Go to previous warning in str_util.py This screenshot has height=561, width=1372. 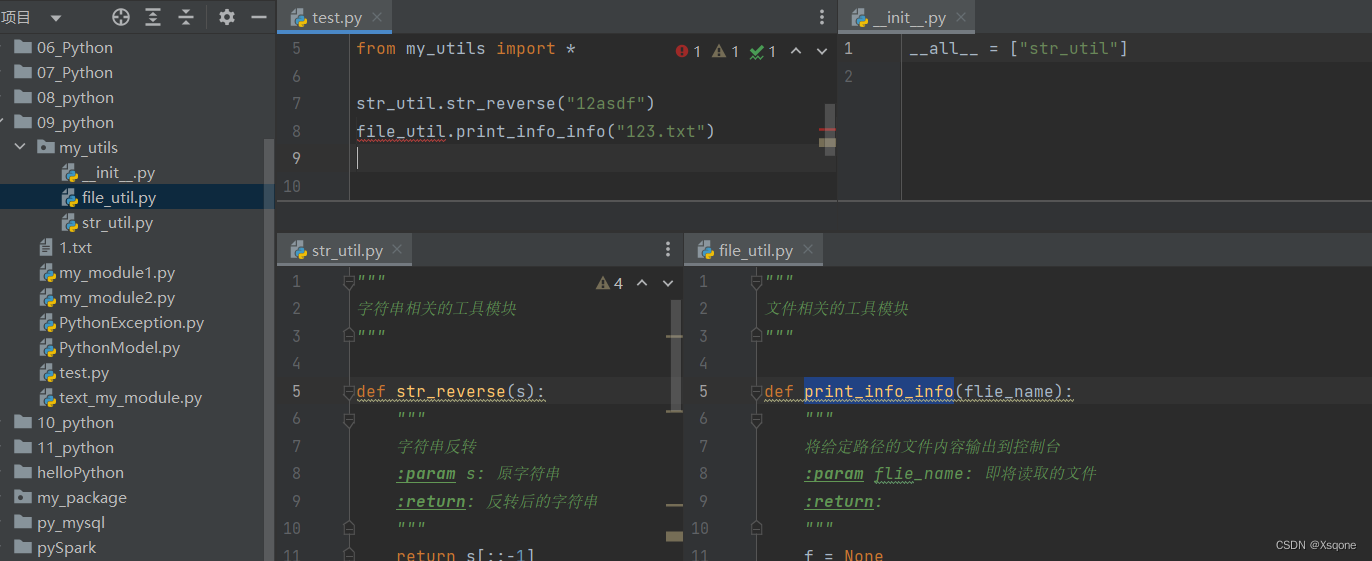[642, 283]
